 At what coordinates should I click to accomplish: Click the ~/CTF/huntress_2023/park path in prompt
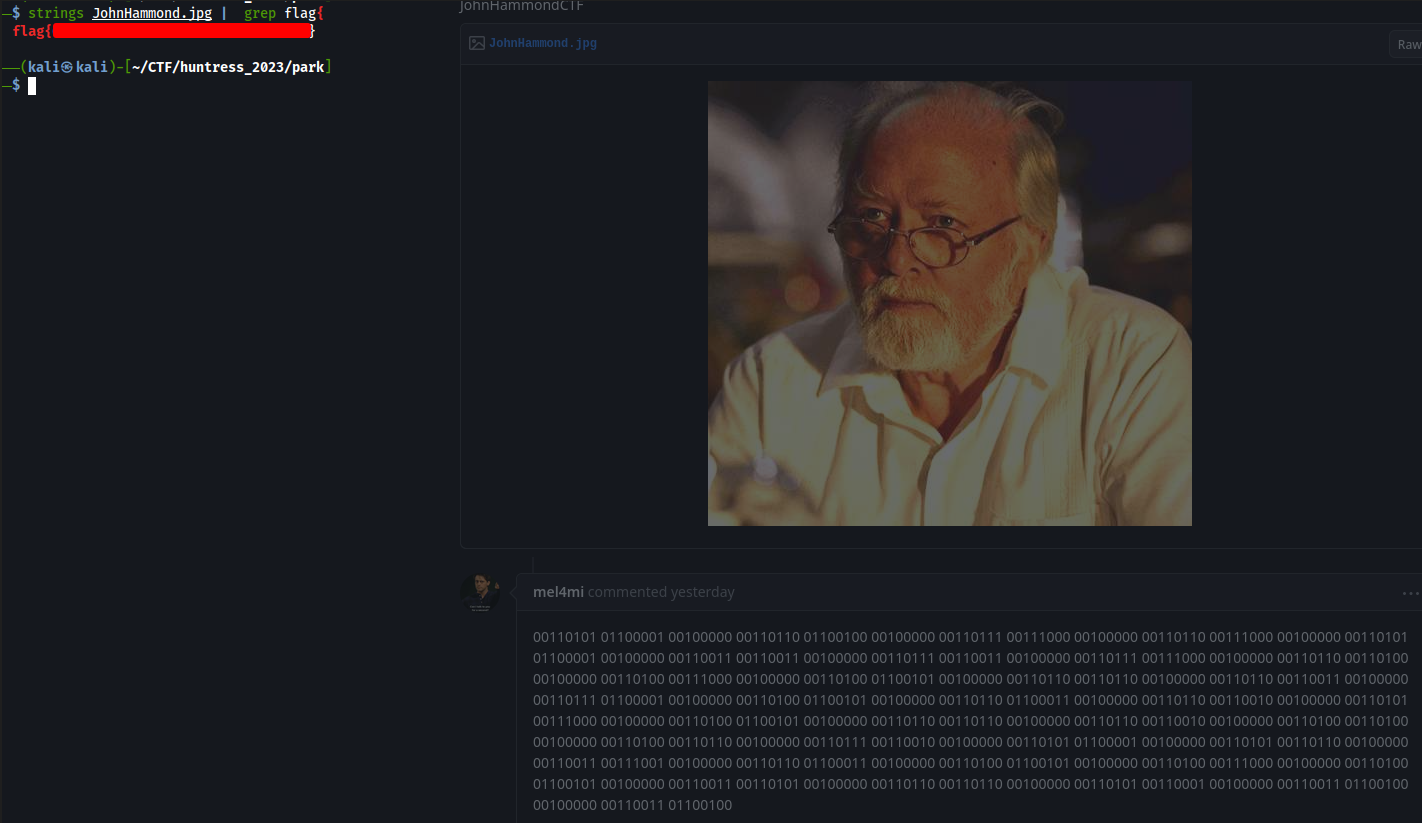(228, 68)
